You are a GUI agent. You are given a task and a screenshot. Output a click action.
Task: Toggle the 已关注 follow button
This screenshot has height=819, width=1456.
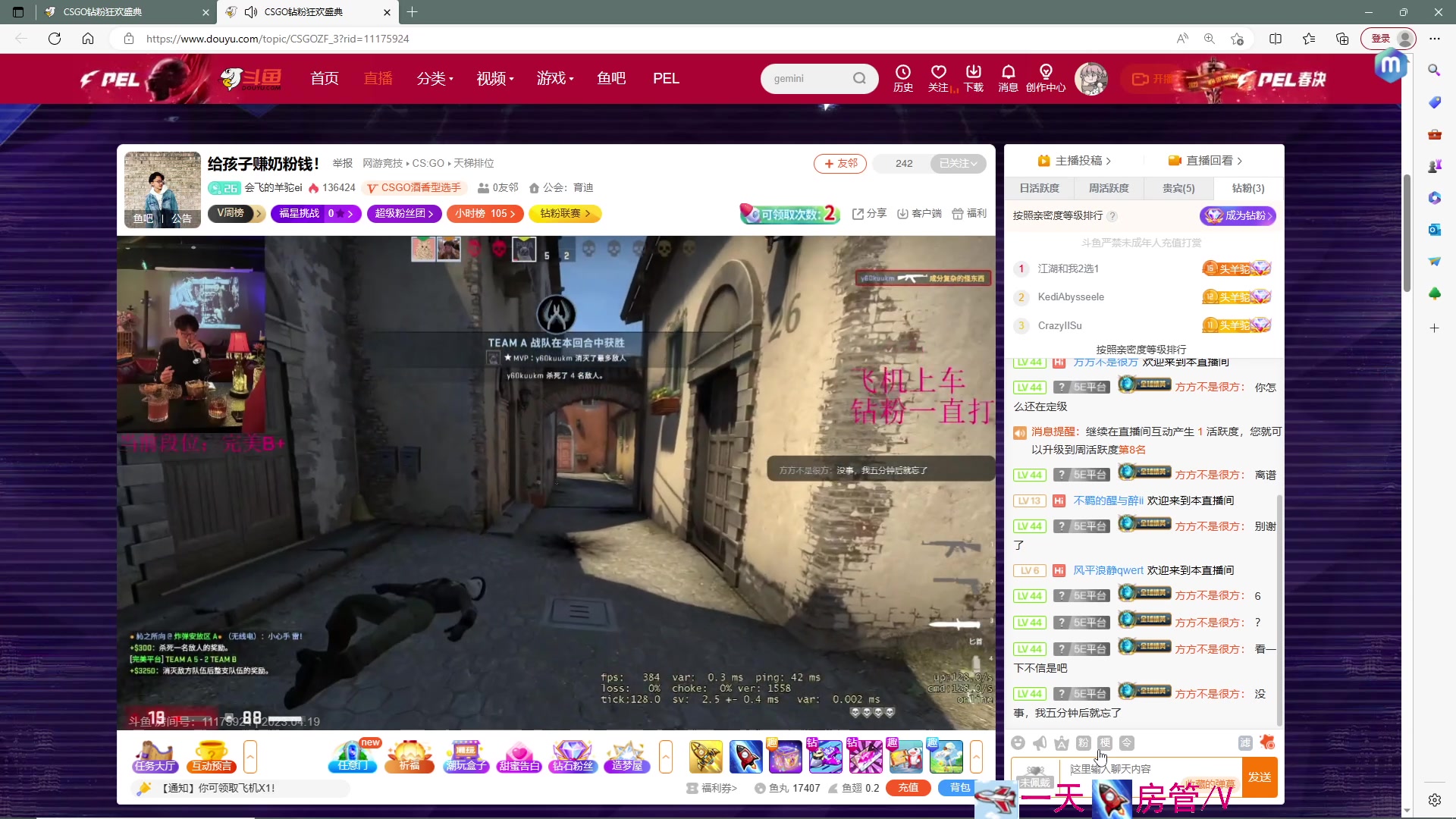click(959, 163)
